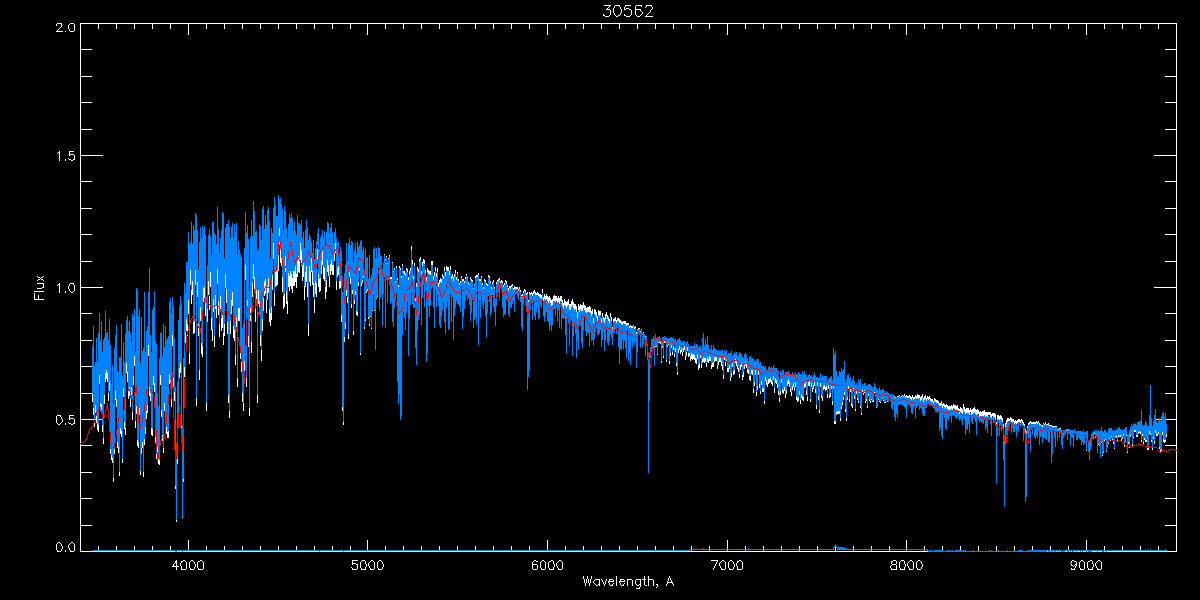Click the 0.5 y-axis tick label

pos(64,418)
